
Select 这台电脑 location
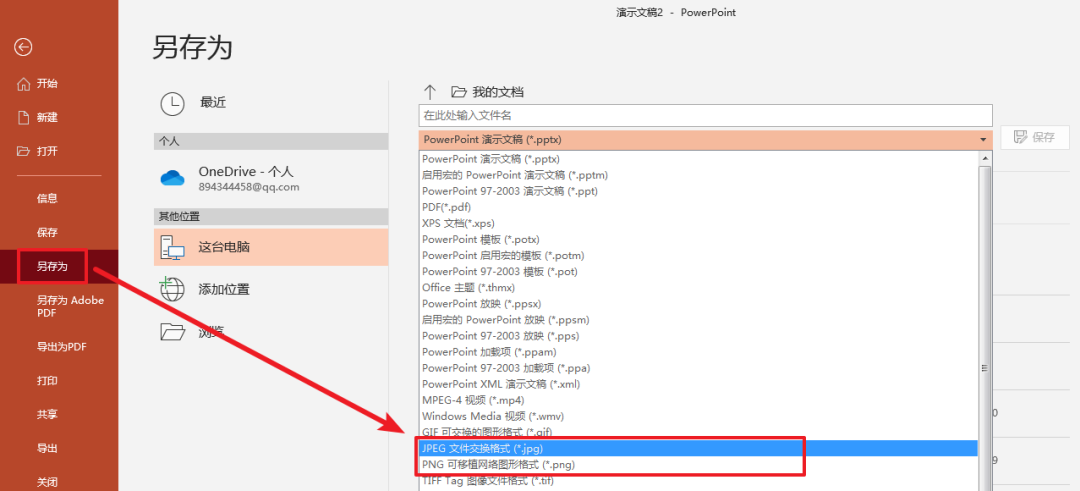271,247
